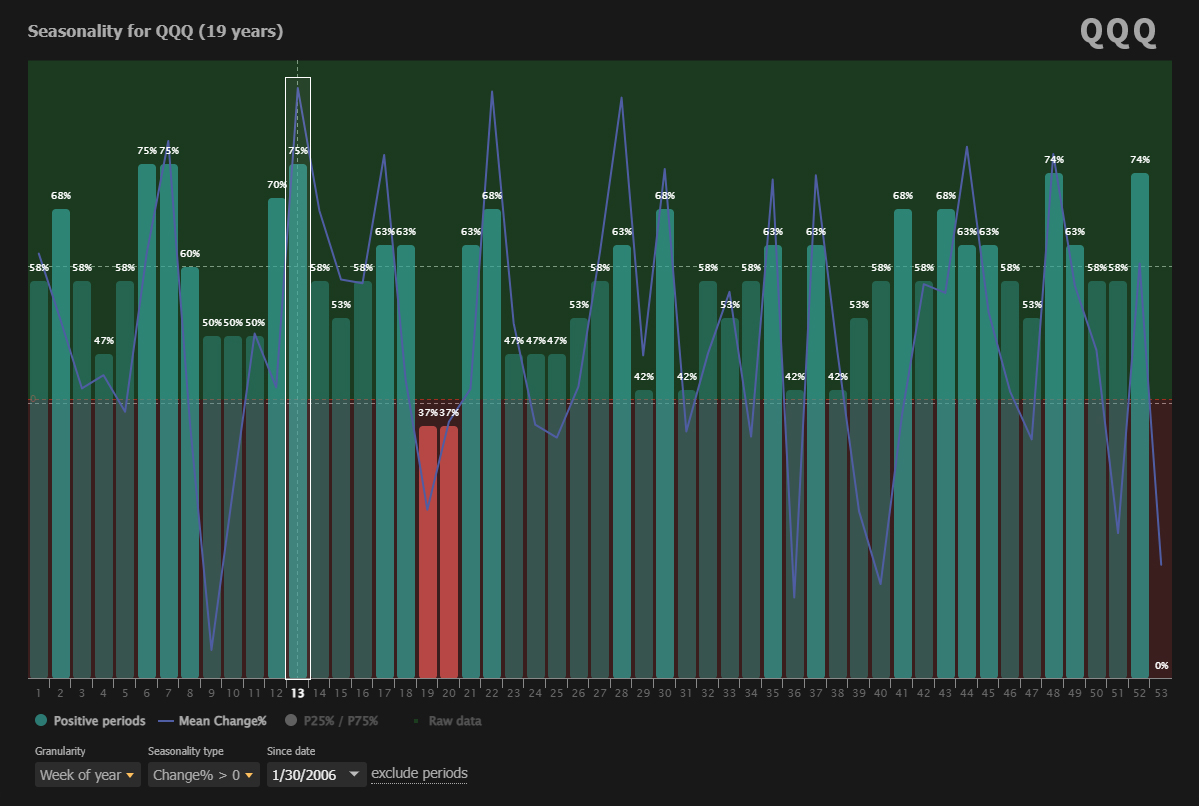The height and width of the screenshot is (806, 1199).
Task: Click the 'Seasonality for QQQ (19 years)' title
Action: tap(155, 31)
